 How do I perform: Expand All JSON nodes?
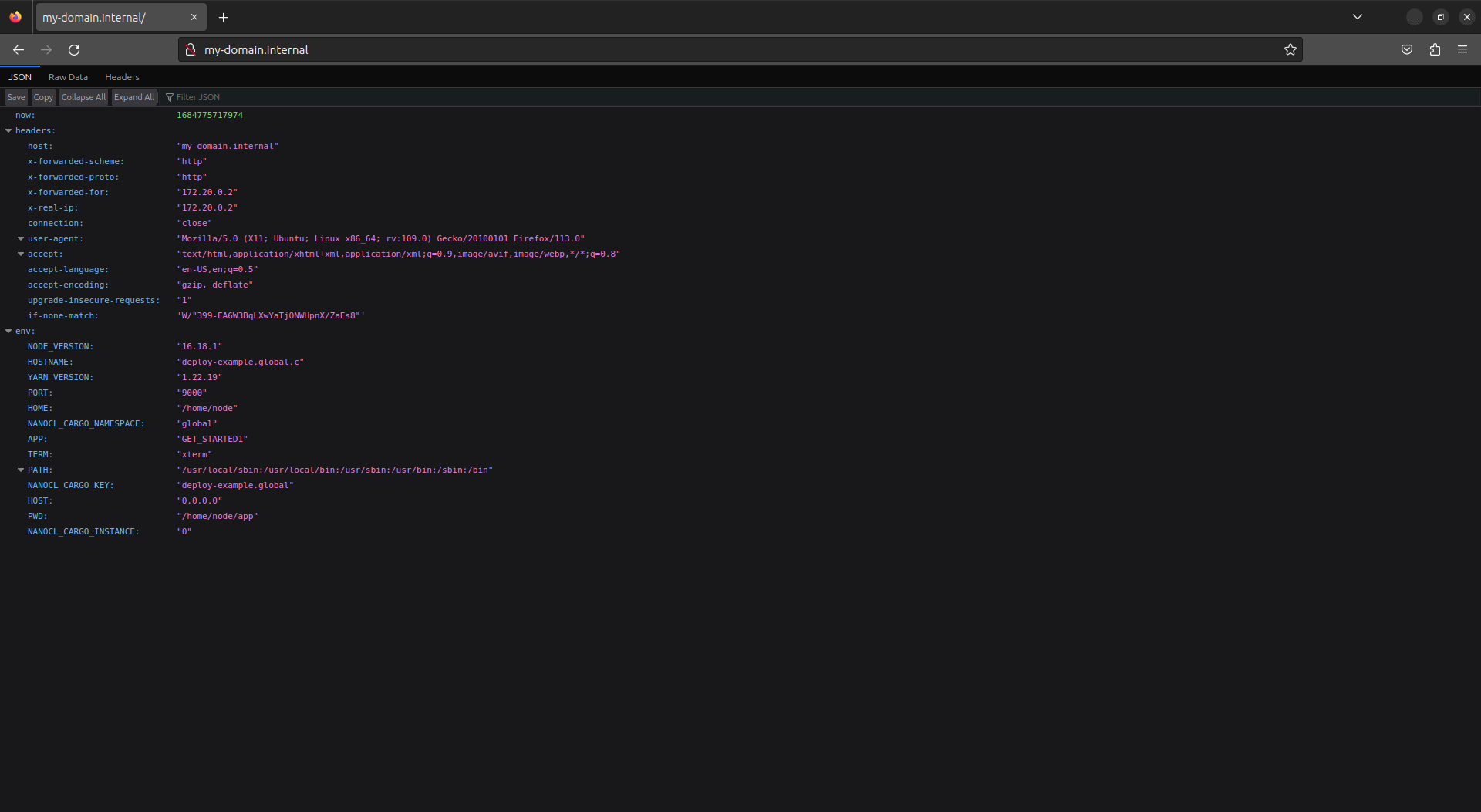[x=134, y=97]
